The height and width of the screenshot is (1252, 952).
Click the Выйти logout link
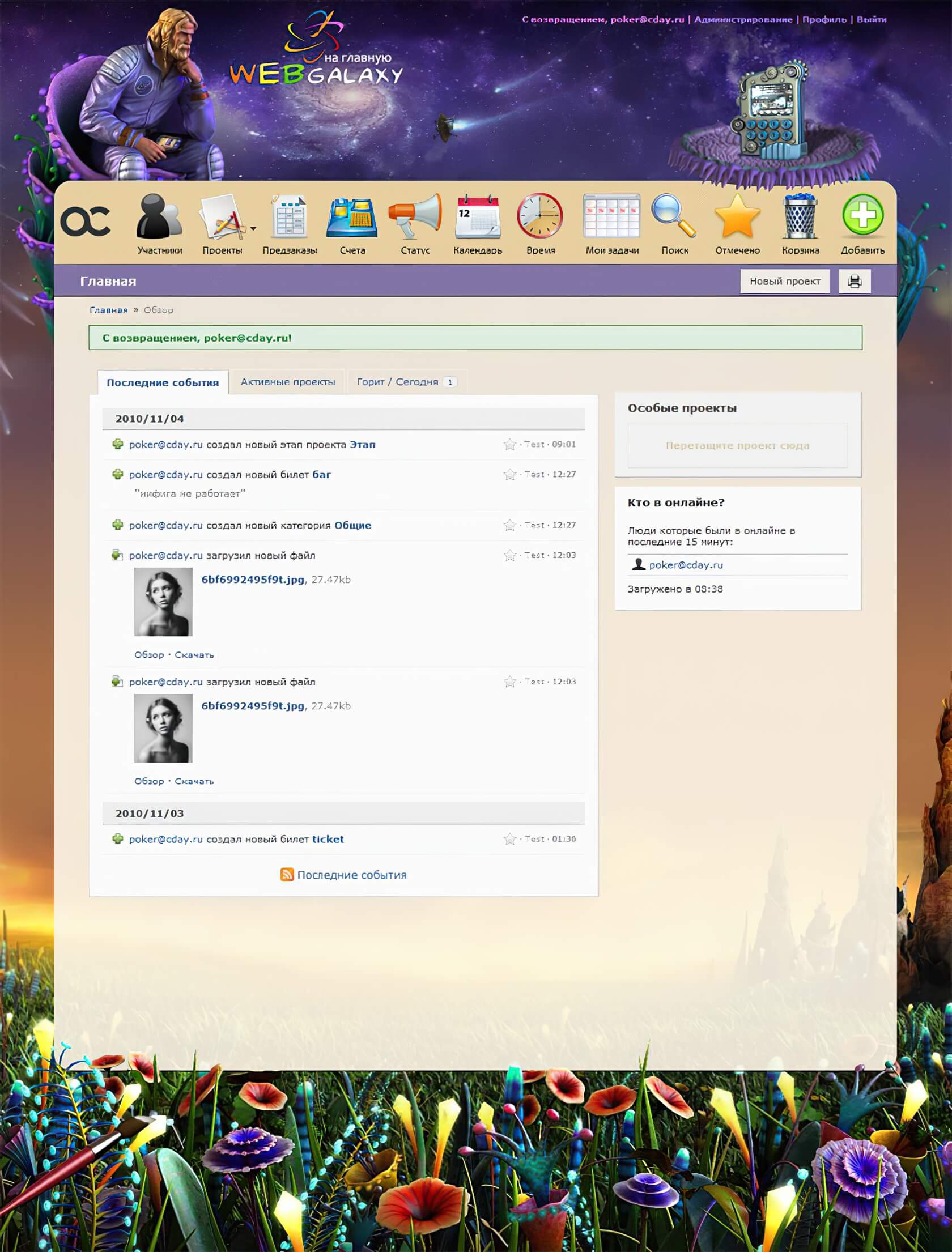pos(871,19)
